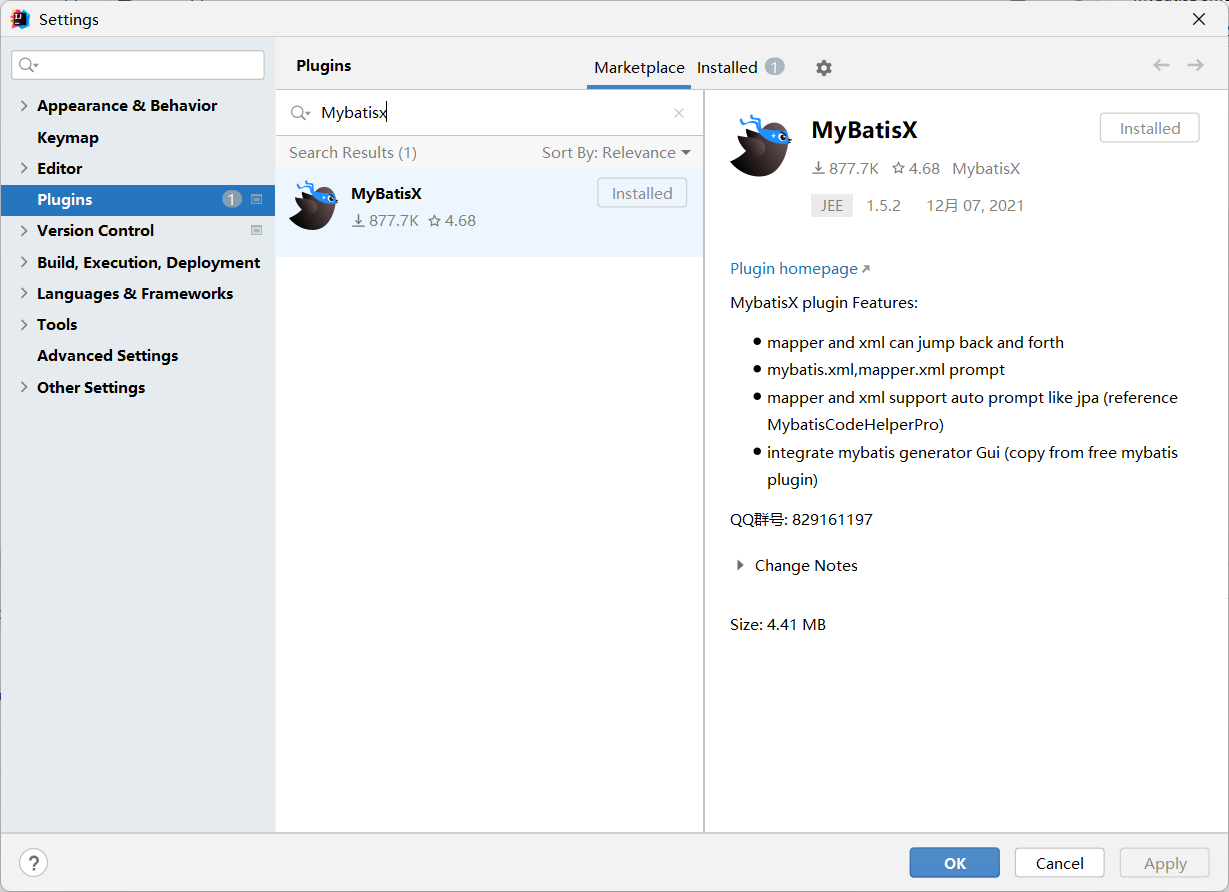Expand the Other Settings section
1229x892 pixels.
(x=24, y=387)
